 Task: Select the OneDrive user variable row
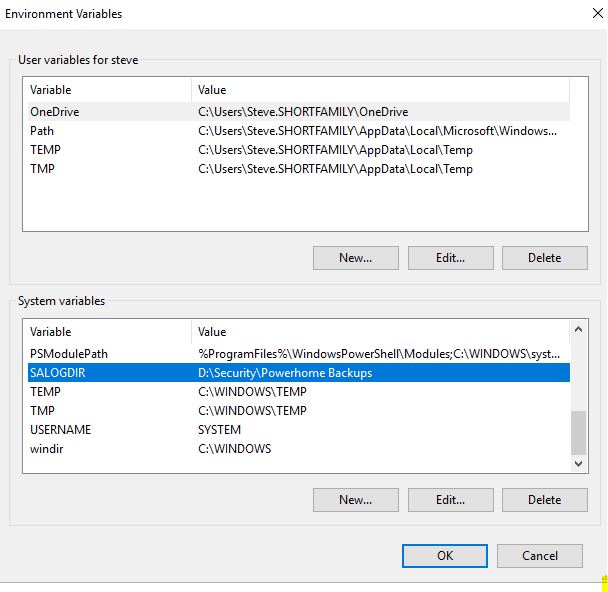pos(299,112)
